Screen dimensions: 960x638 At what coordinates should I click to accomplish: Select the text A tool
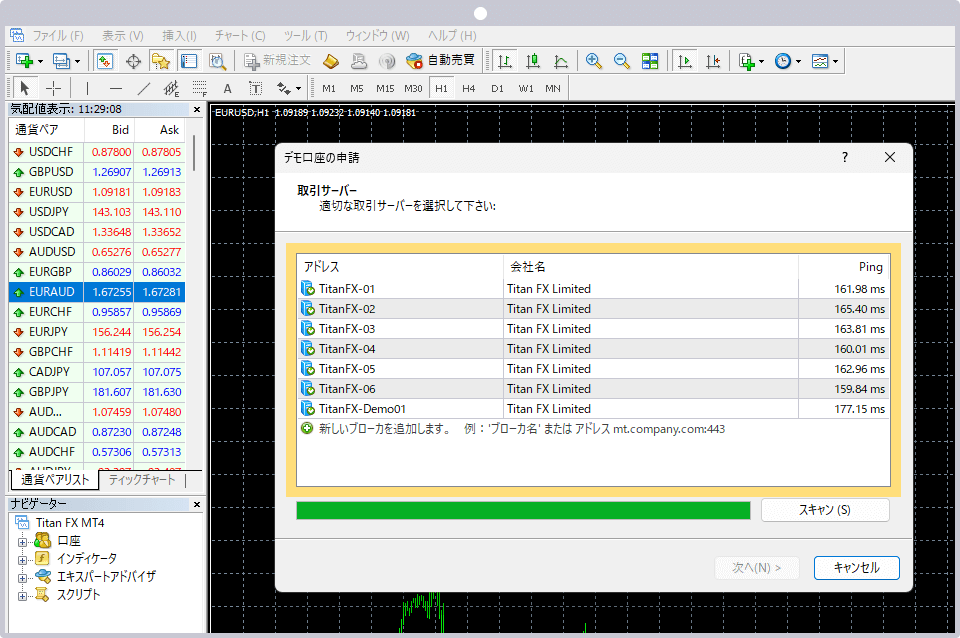point(227,88)
